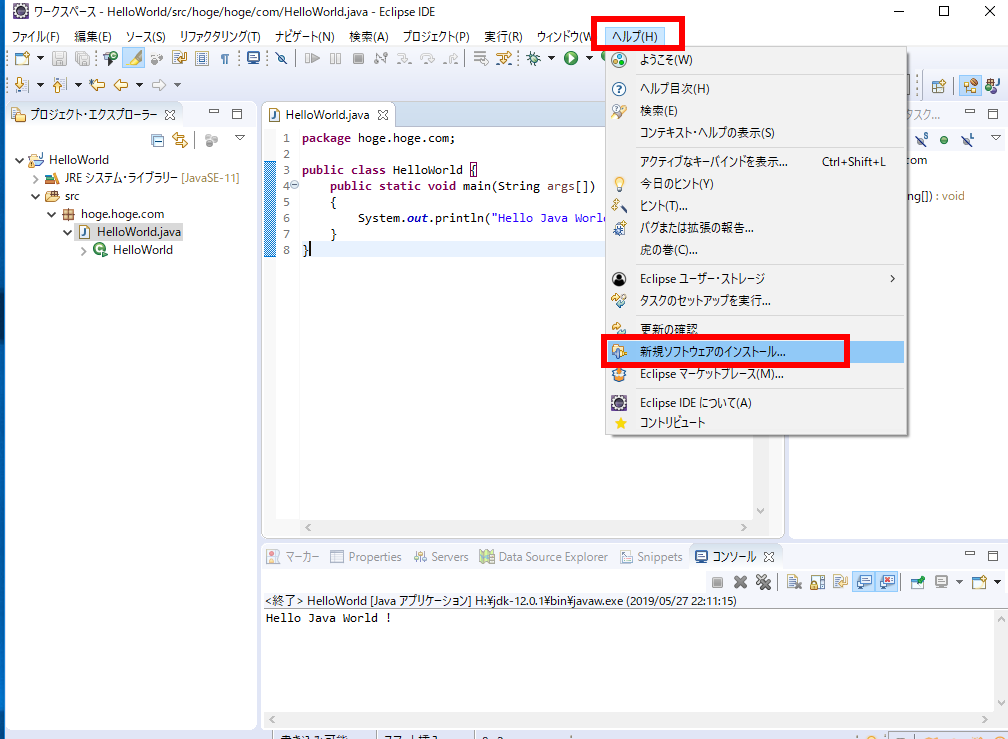Click Remove All Terminated Launches icon
Screen dimensions: 1008x739
click(x=763, y=582)
